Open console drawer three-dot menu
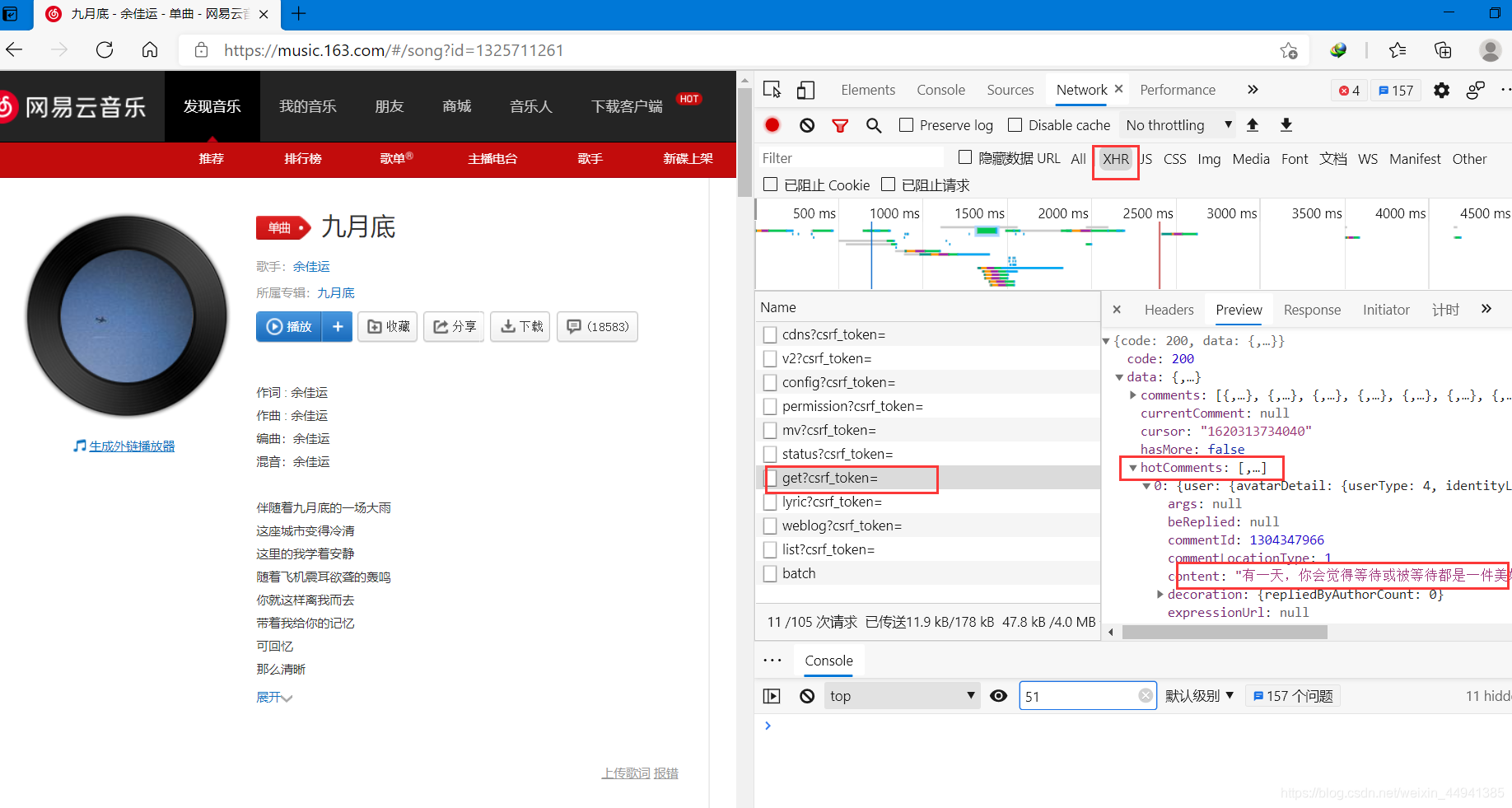Image resolution: width=1512 pixels, height=808 pixels. coord(772,661)
